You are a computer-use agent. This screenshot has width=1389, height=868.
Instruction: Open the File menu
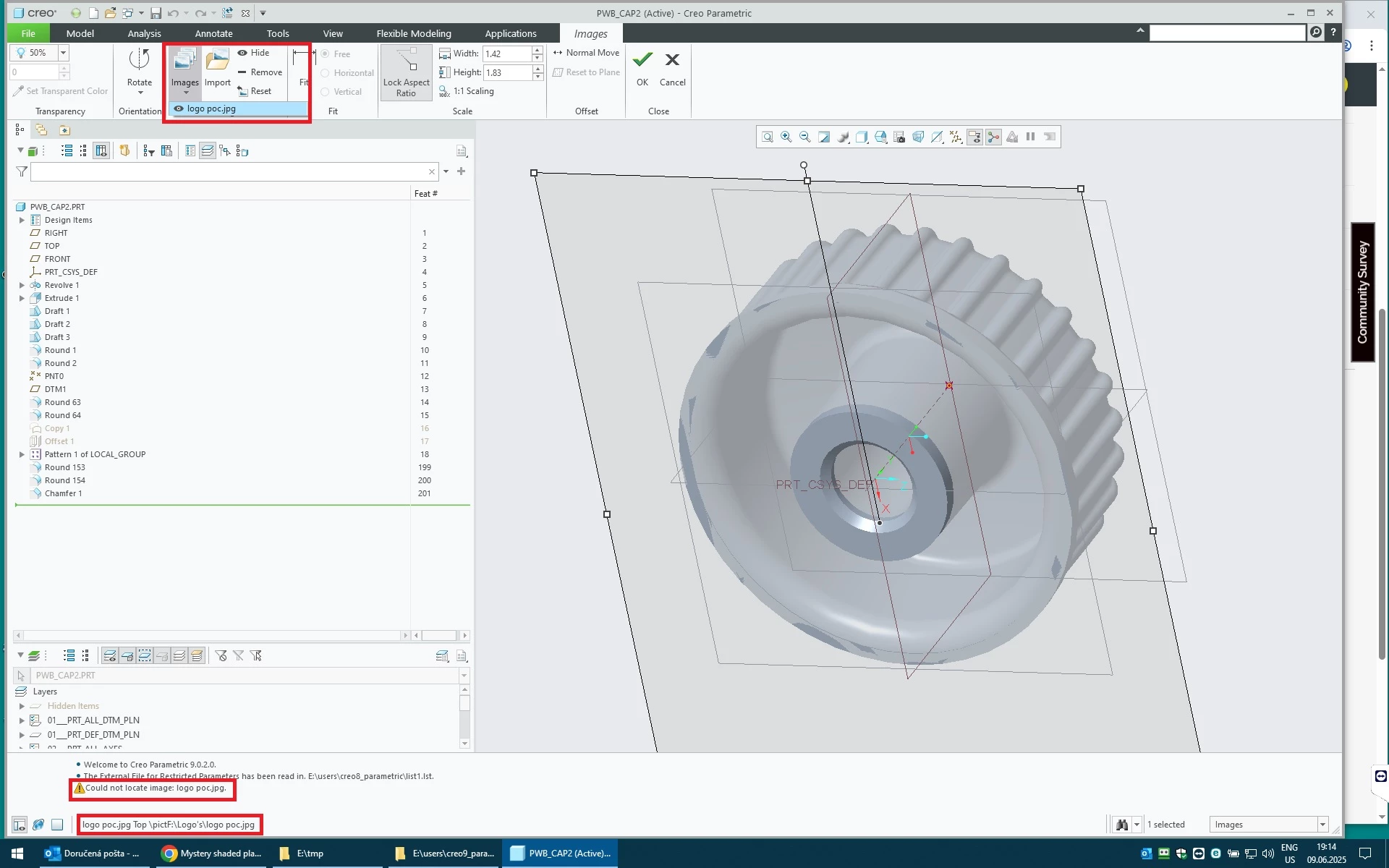28,33
